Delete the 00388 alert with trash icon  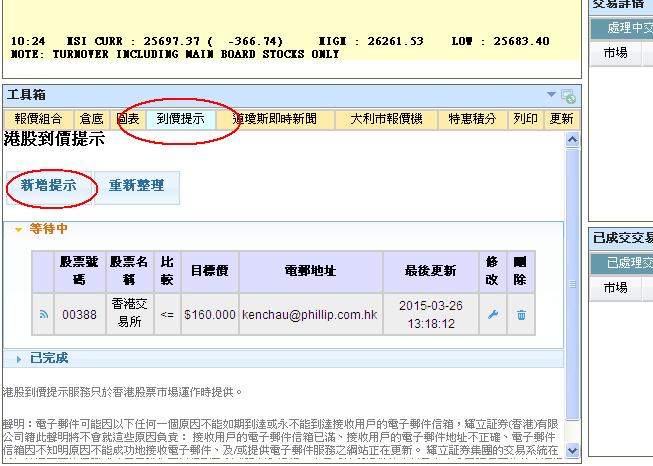click(521, 314)
